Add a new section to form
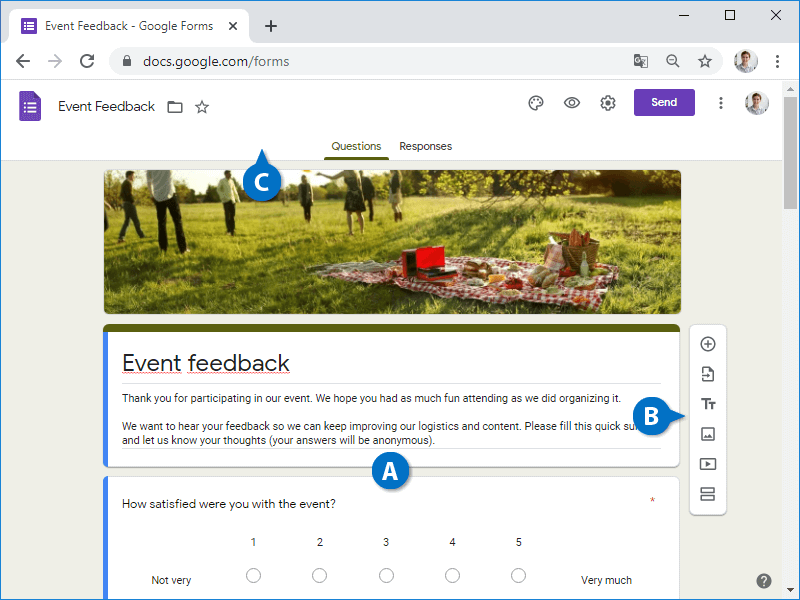 pyautogui.click(x=708, y=493)
